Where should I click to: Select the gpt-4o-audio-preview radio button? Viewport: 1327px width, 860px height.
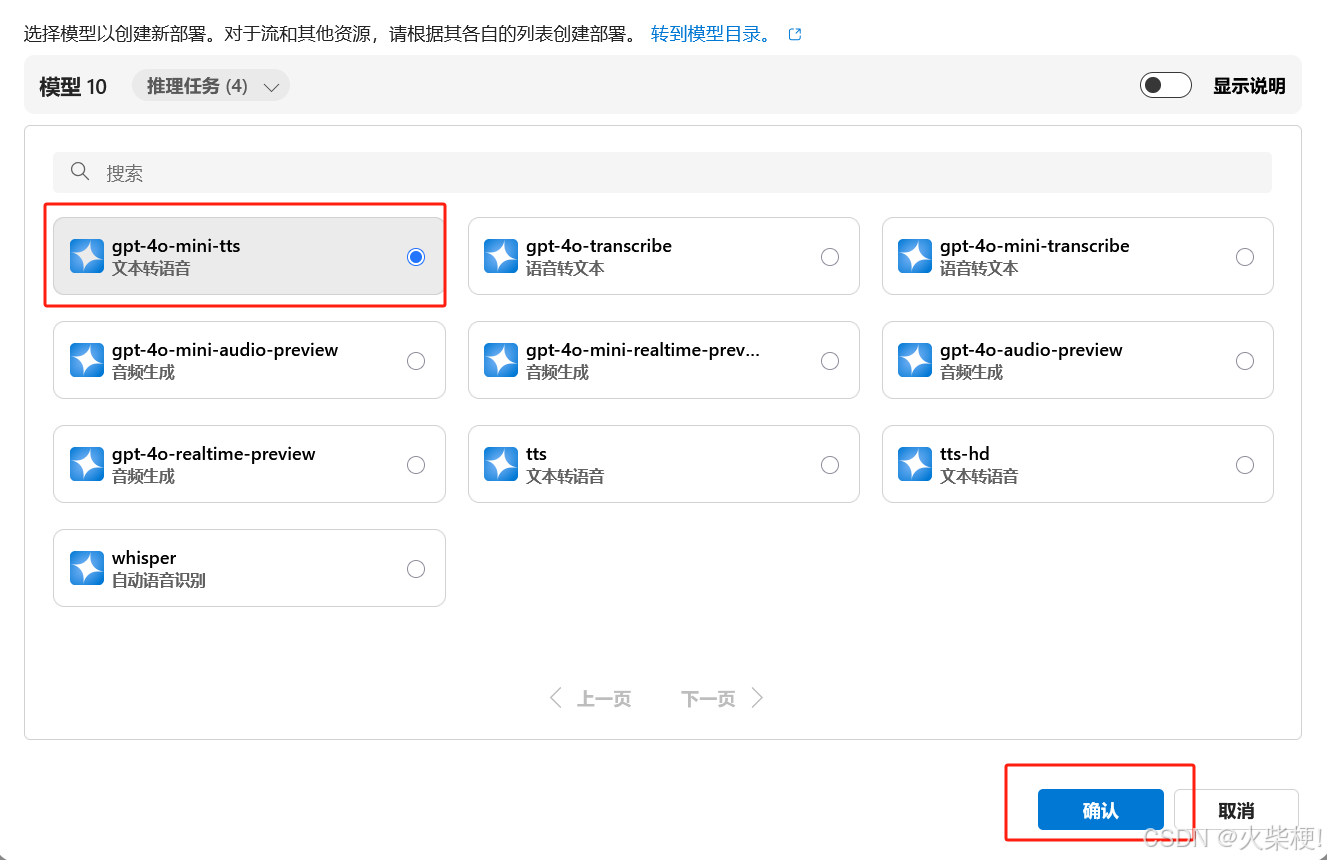pos(1245,361)
